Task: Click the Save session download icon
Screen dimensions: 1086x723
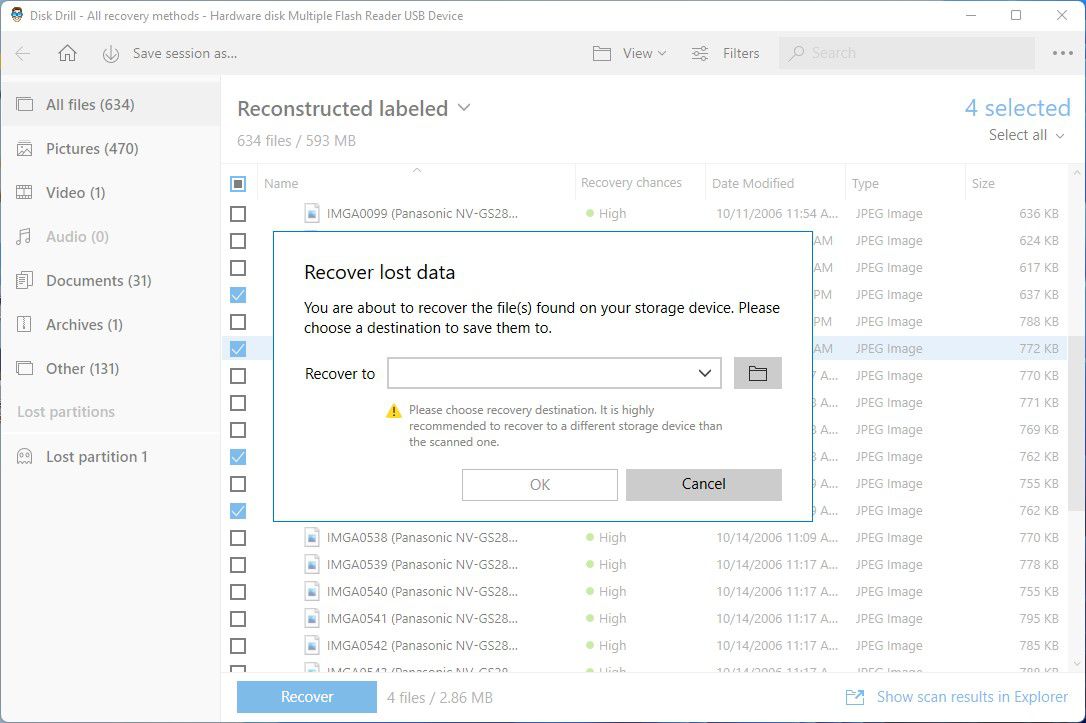Action: coord(111,54)
